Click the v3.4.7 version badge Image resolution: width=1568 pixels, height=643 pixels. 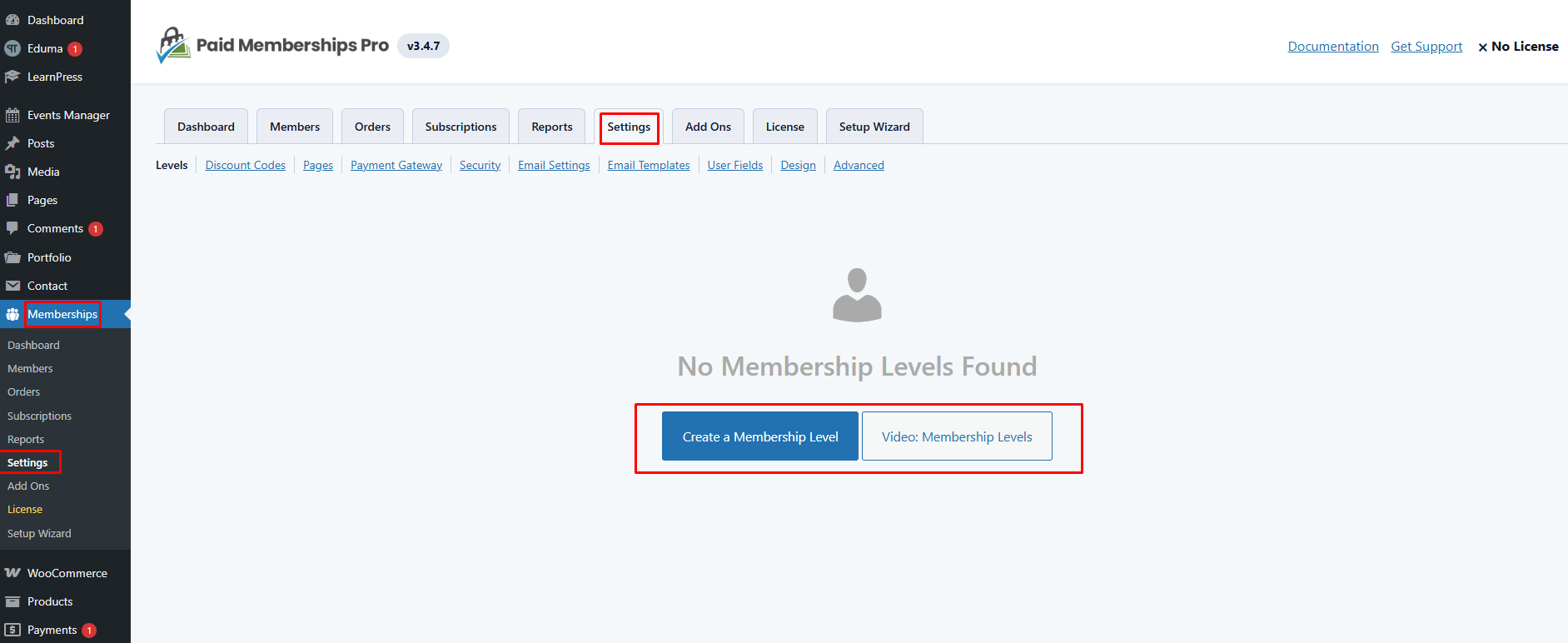[423, 46]
